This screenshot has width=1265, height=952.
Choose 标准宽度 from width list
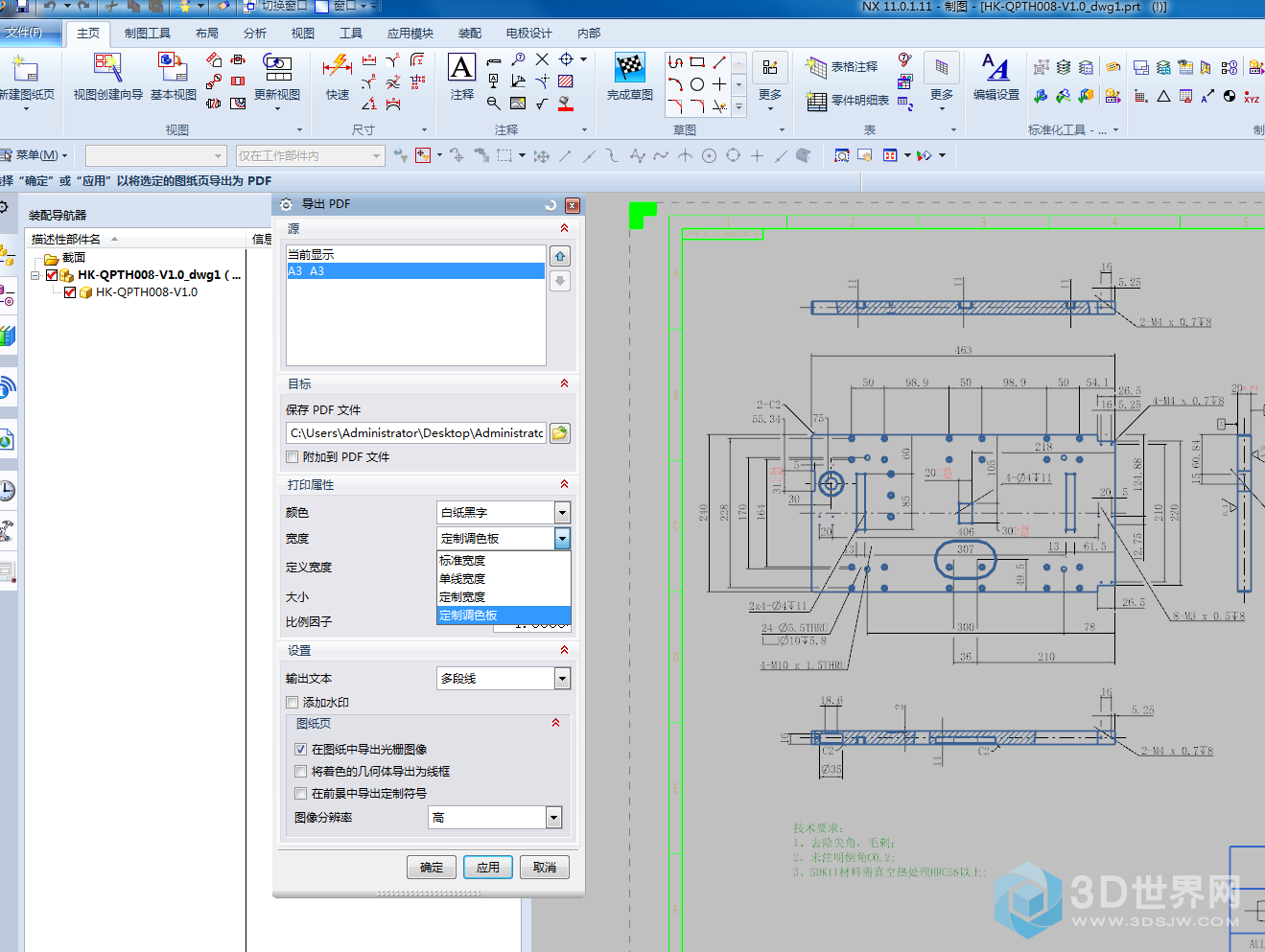coord(504,561)
